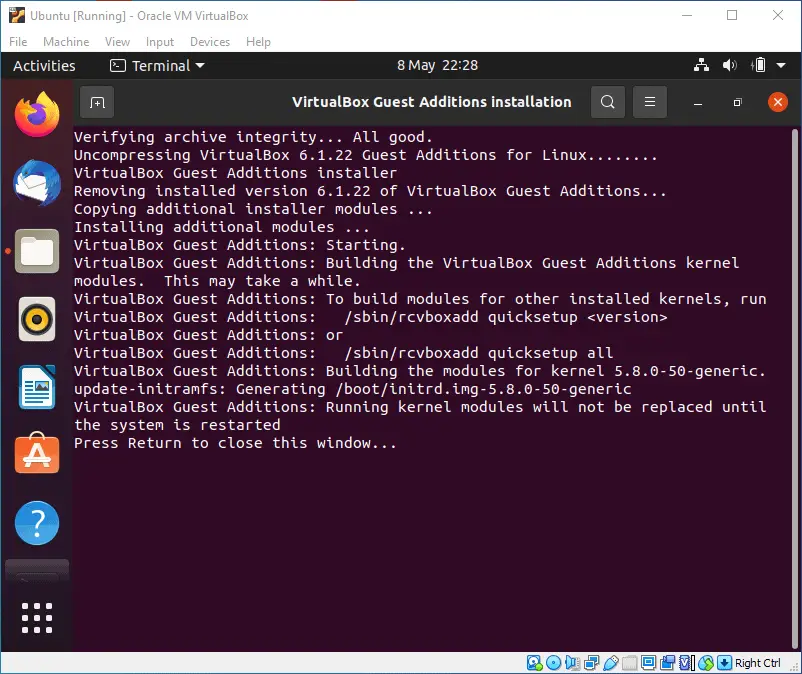Open the Input menu
802x674 pixels.
(160, 42)
